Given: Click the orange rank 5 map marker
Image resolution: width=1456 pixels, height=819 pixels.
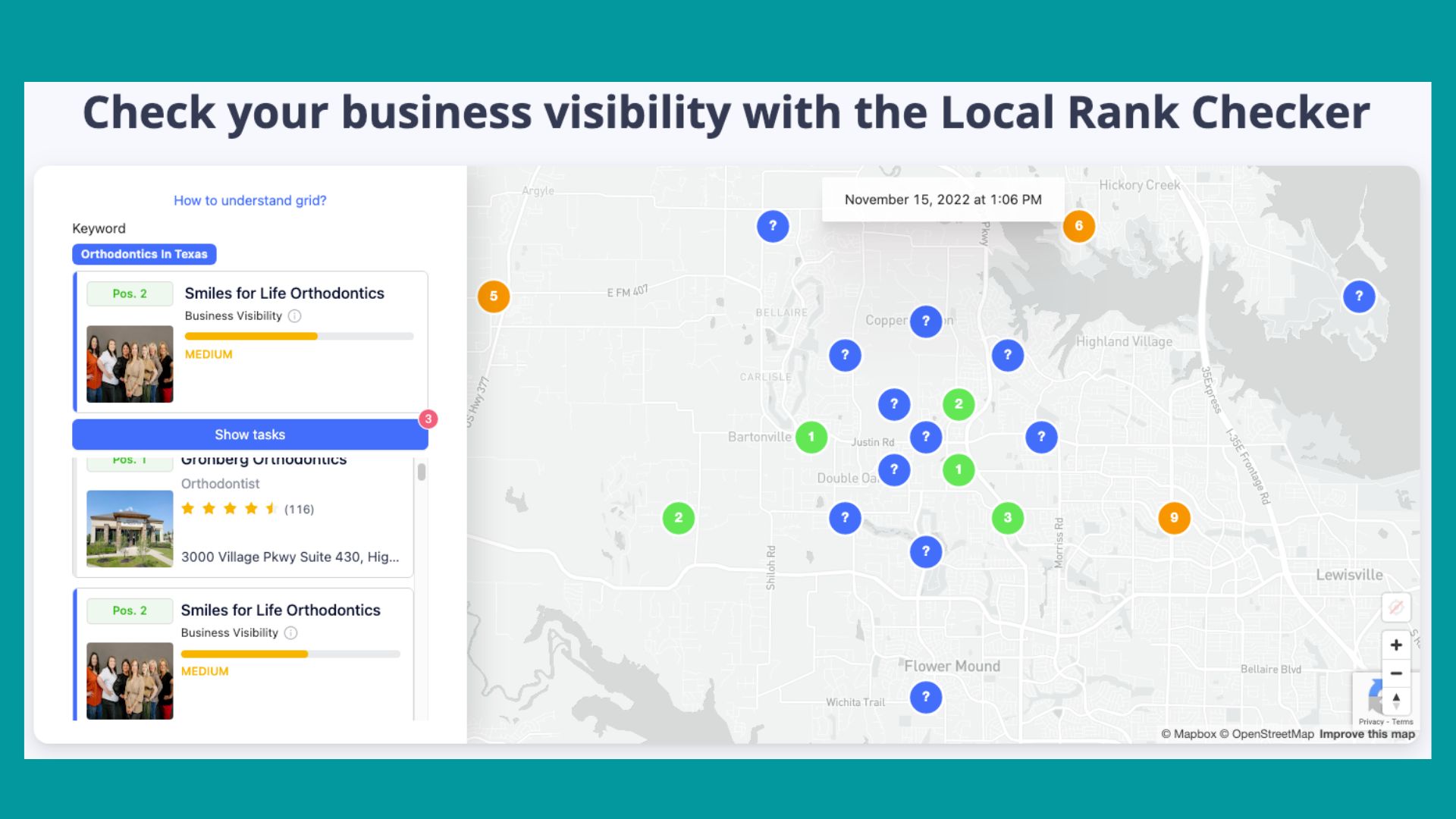Looking at the screenshot, I should point(494,296).
